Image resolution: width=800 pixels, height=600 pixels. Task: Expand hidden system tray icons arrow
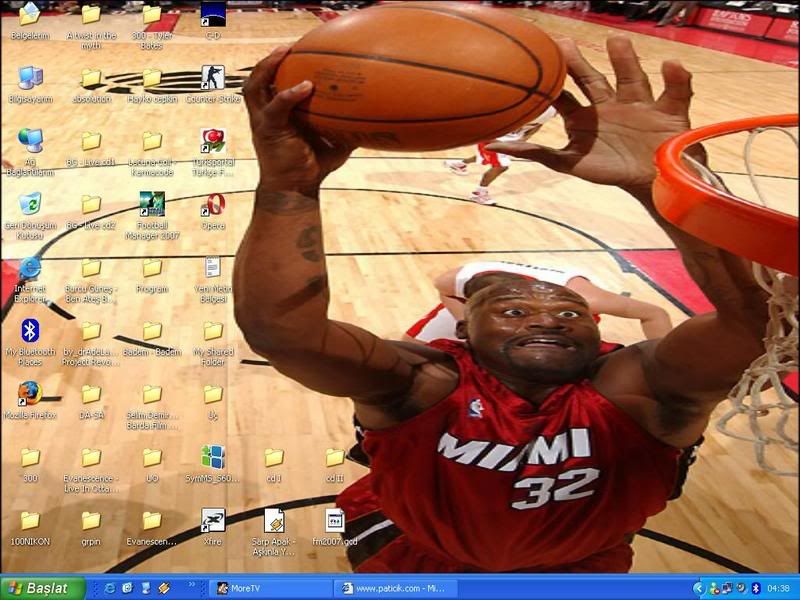coord(698,589)
